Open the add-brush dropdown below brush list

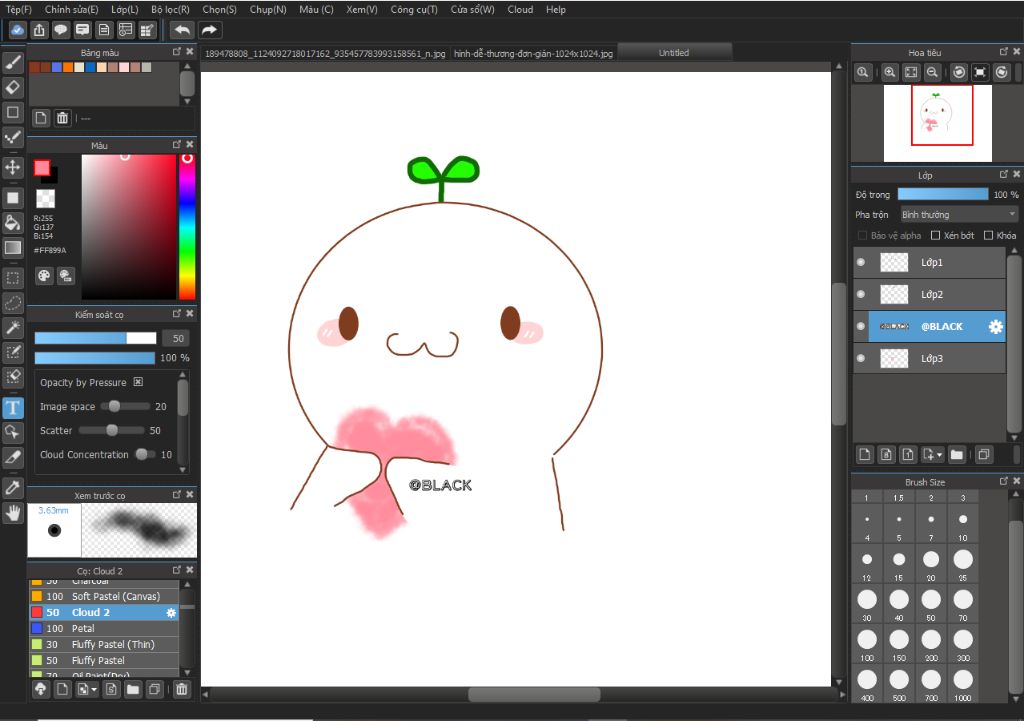click(87, 689)
